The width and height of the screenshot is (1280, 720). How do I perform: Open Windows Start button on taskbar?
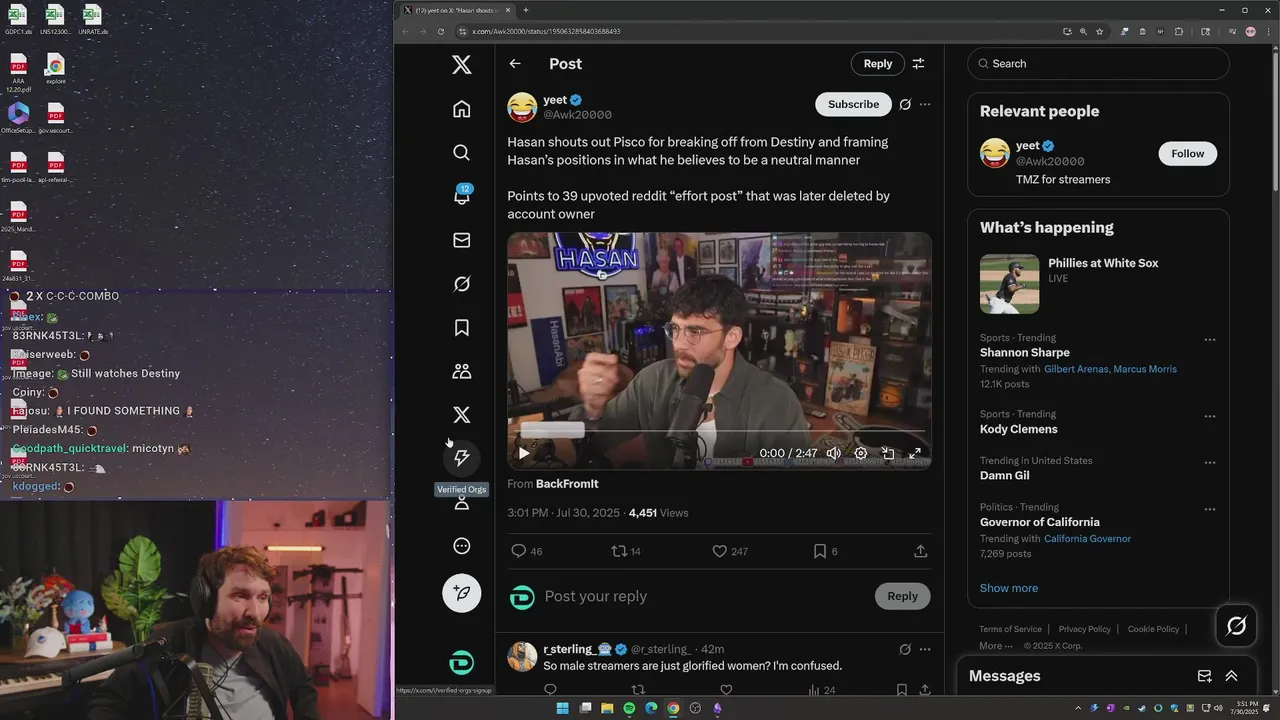point(562,708)
